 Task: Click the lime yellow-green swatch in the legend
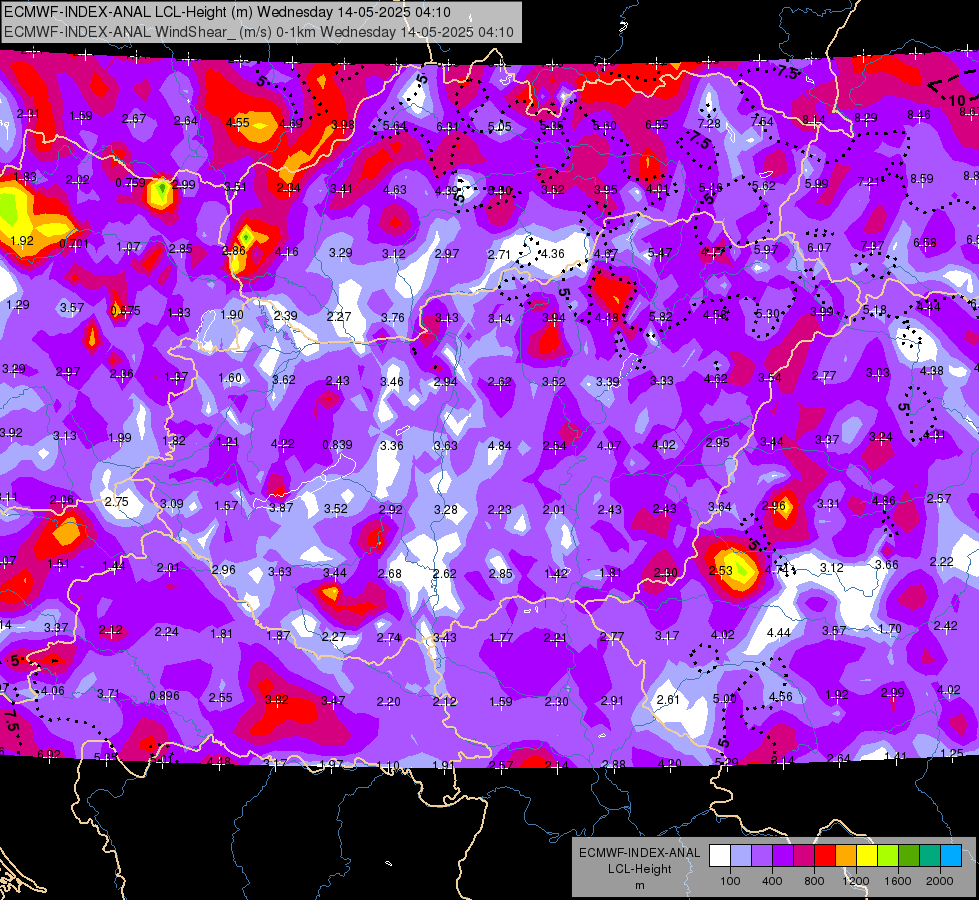(888, 856)
